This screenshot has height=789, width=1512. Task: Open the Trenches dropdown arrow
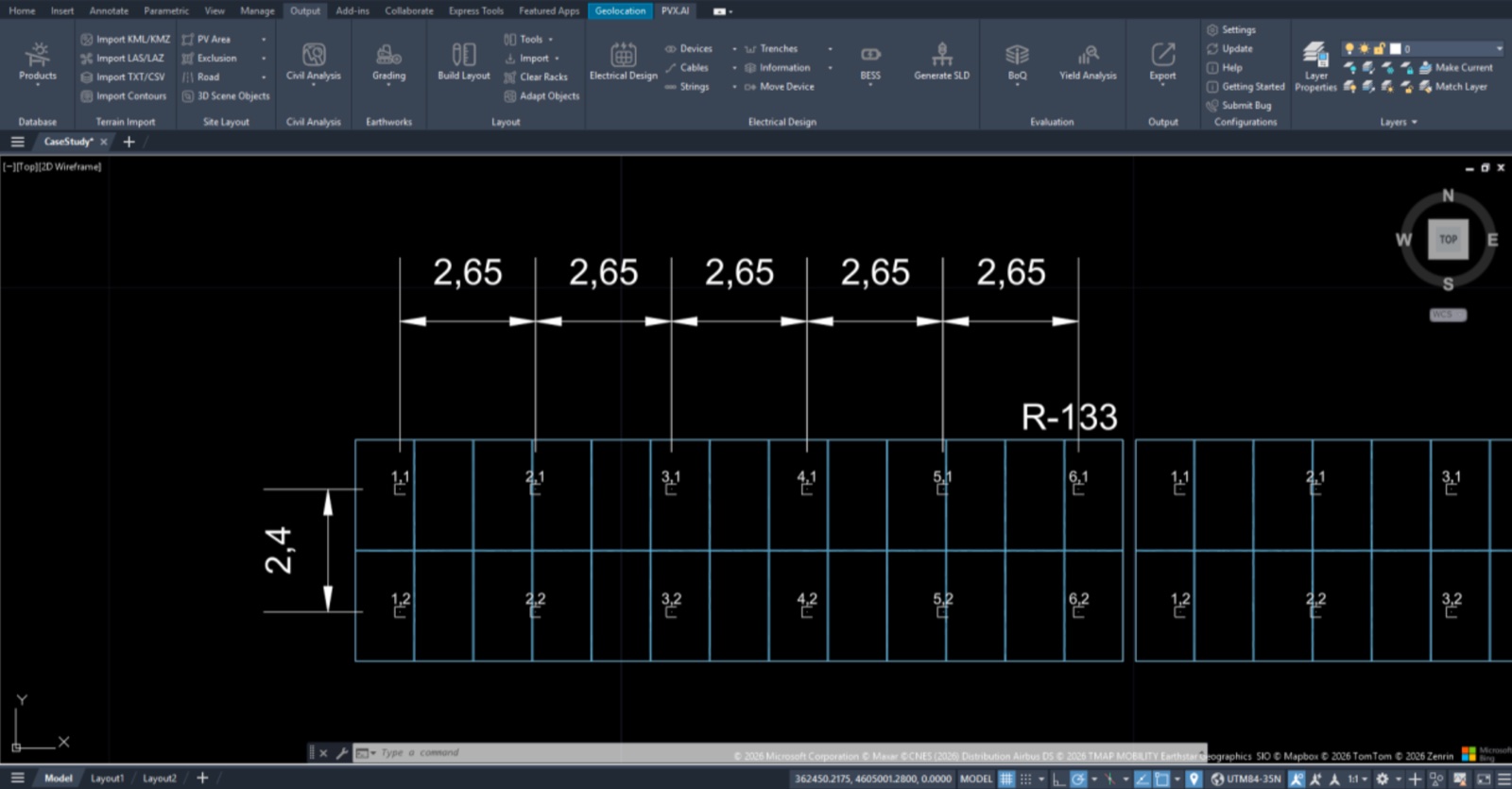(x=830, y=48)
